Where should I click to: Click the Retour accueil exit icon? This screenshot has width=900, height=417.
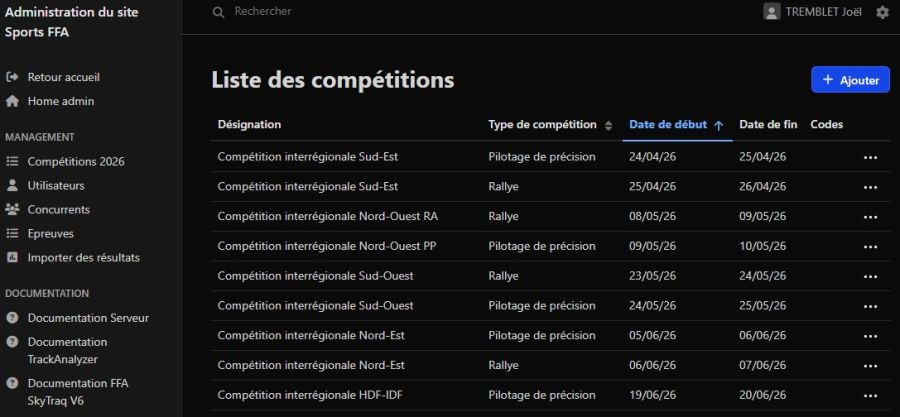(x=12, y=77)
